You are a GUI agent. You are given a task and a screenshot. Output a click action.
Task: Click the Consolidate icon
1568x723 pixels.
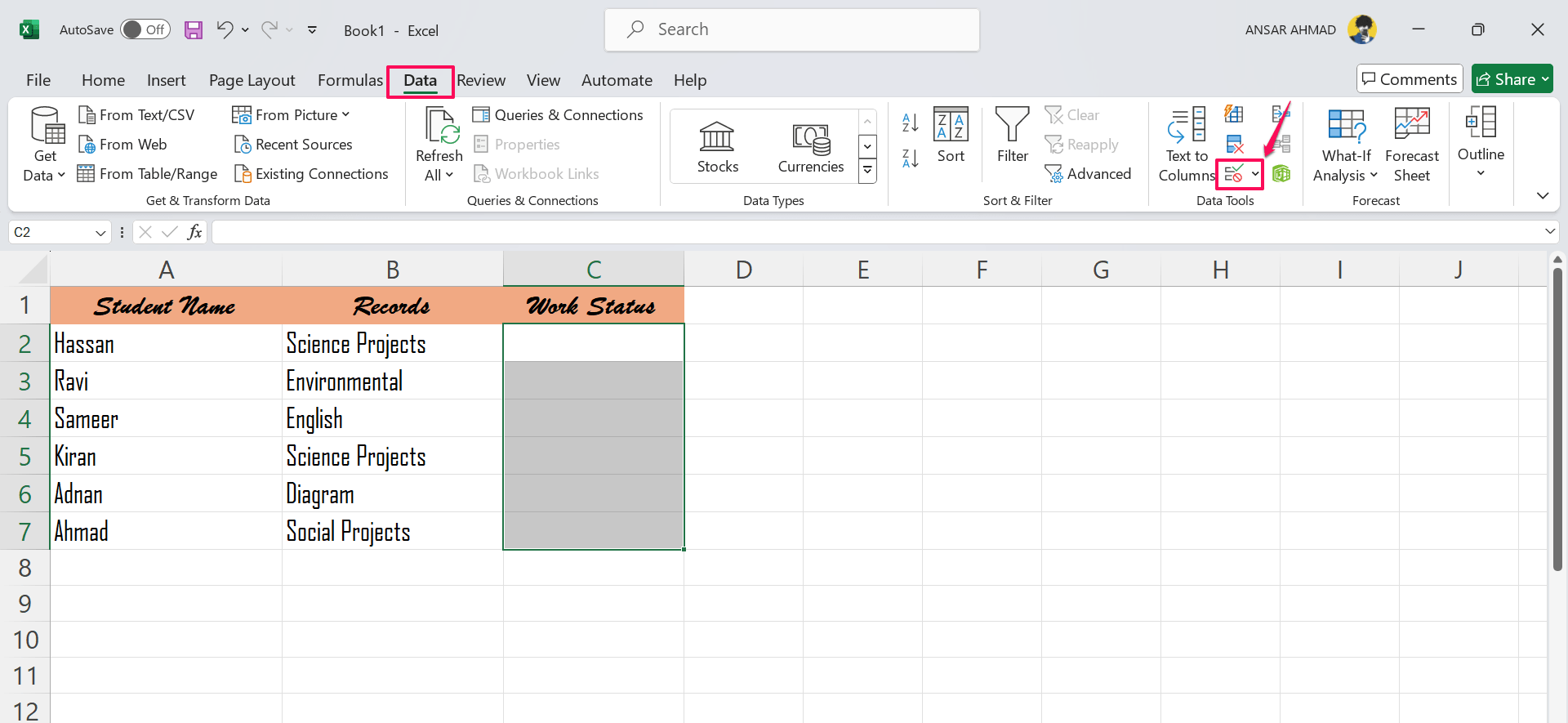(1281, 114)
